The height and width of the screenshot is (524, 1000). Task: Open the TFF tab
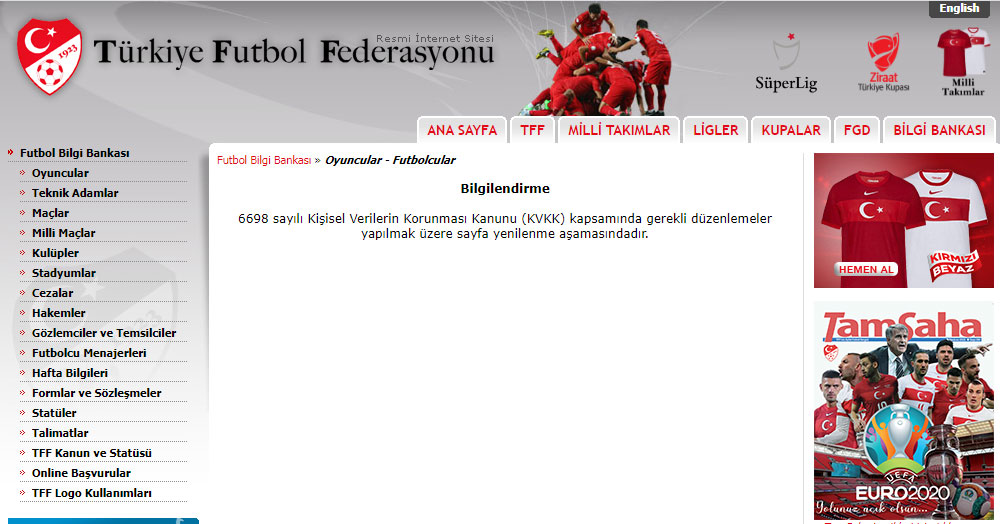[533, 130]
